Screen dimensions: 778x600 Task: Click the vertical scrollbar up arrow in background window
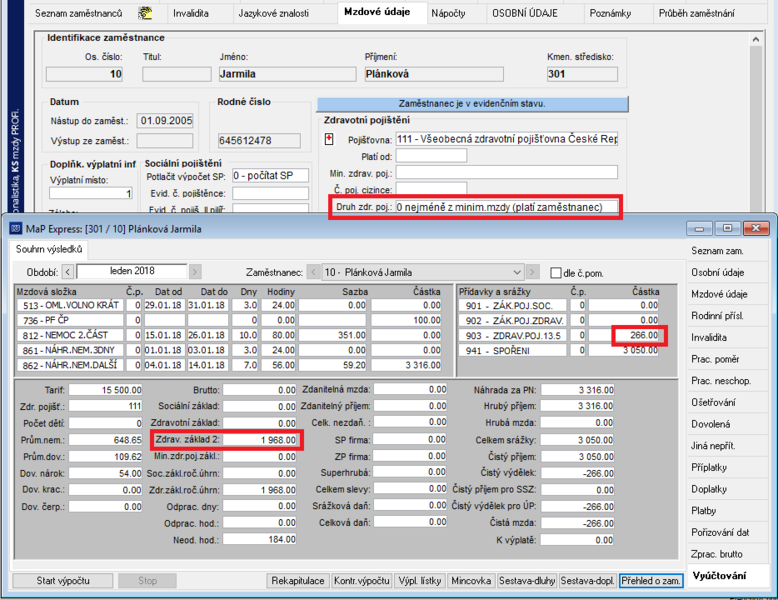[755, 39]
